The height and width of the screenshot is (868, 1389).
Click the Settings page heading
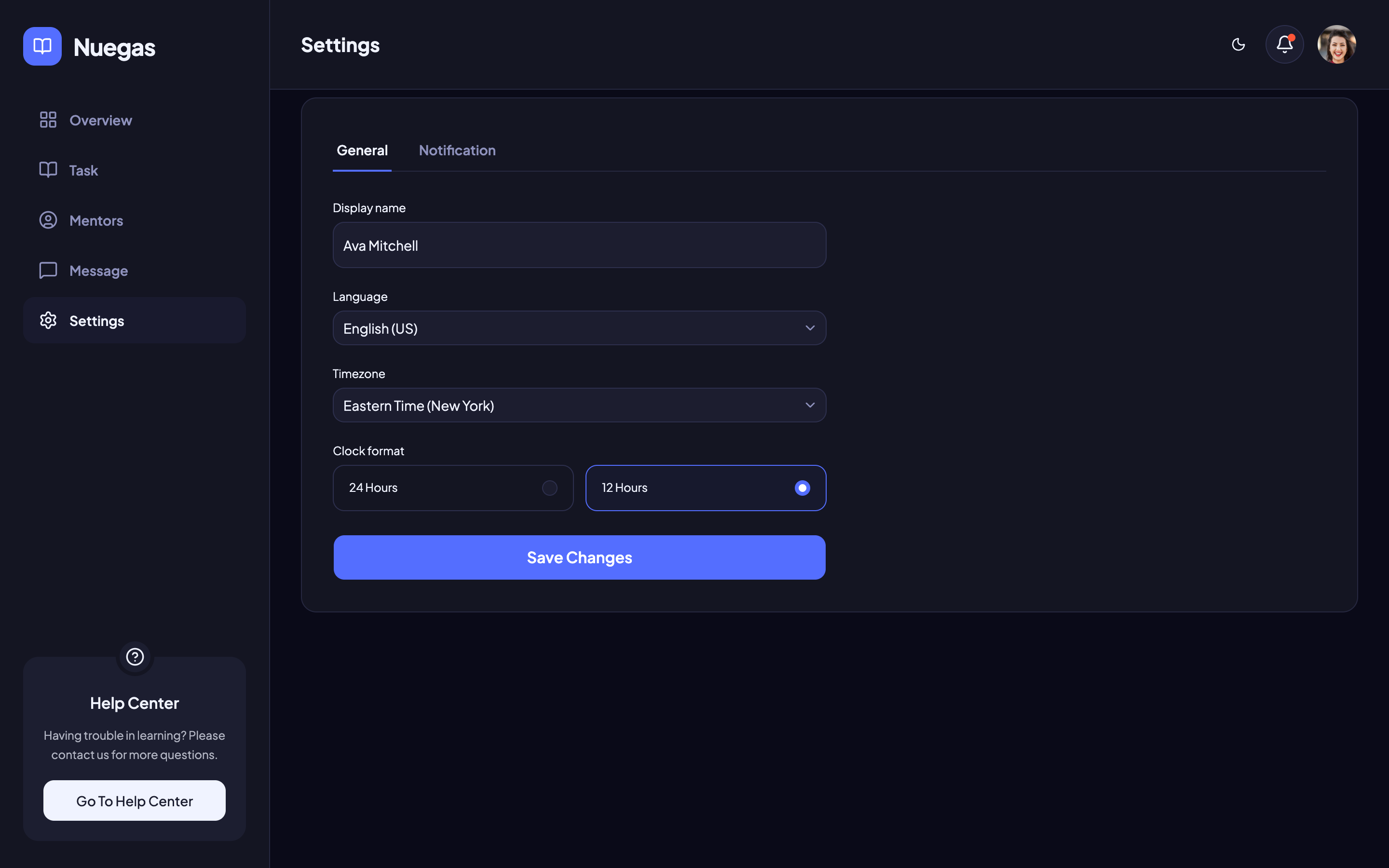click(x=340, y=45)
